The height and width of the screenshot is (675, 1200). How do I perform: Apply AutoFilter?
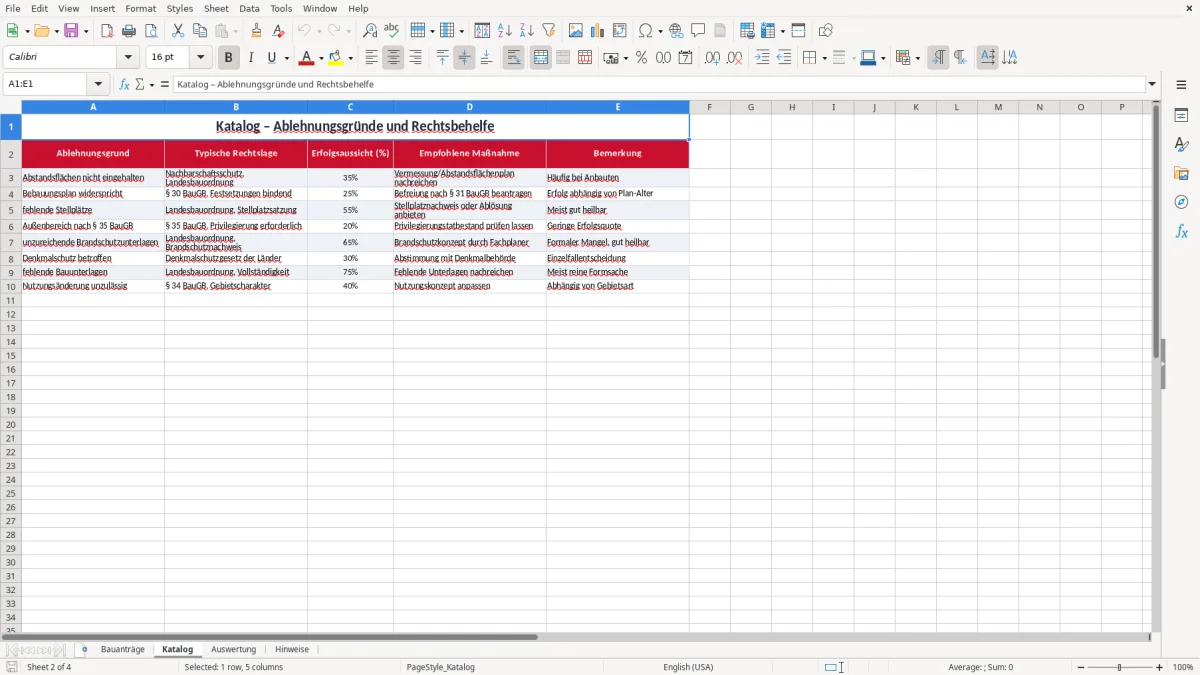pyautogui.click(x=548, y=31)
